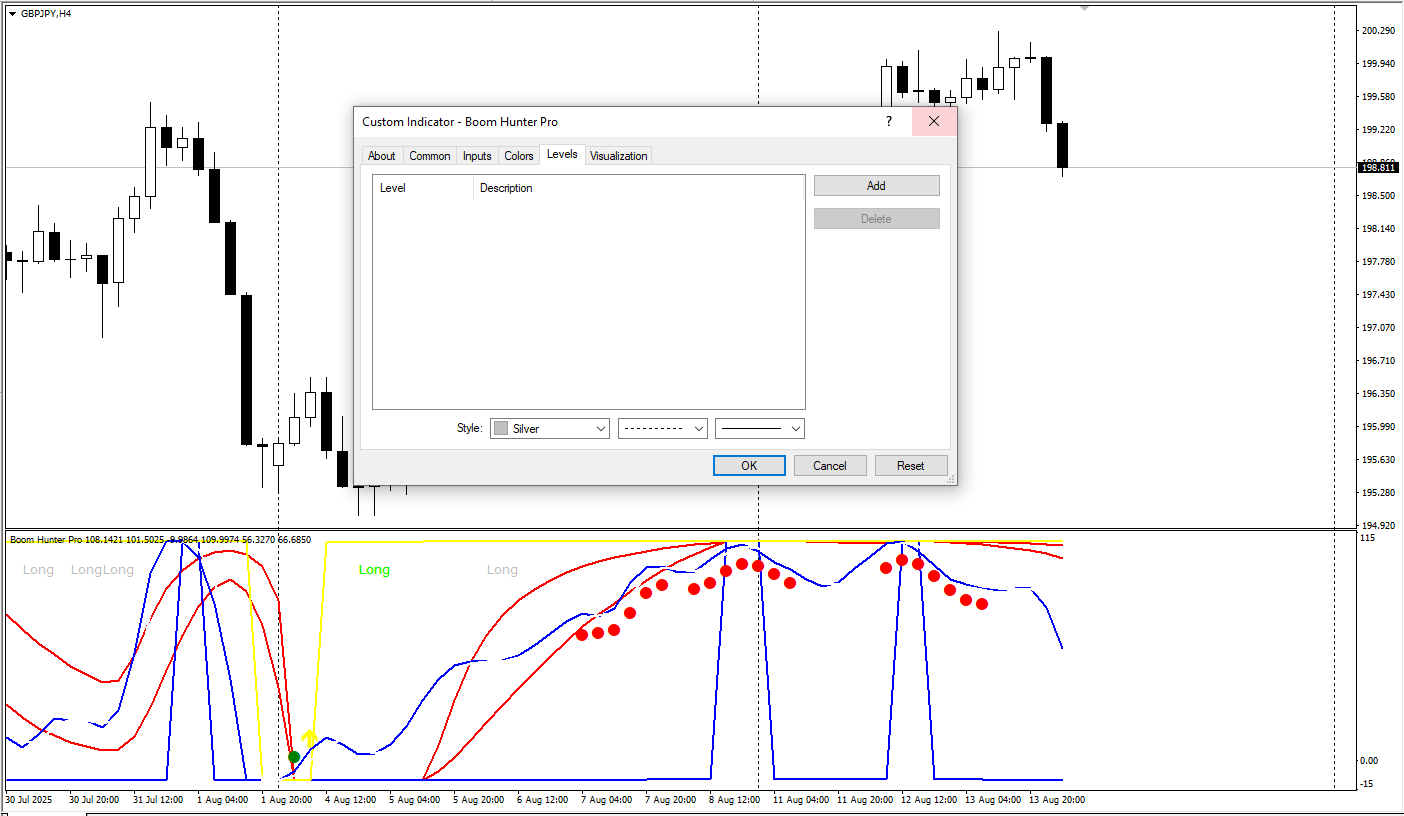The height and width of the screenshot is (816, 1404).
Task: Click the green Long signal label
Action: (x=374, y=570)
